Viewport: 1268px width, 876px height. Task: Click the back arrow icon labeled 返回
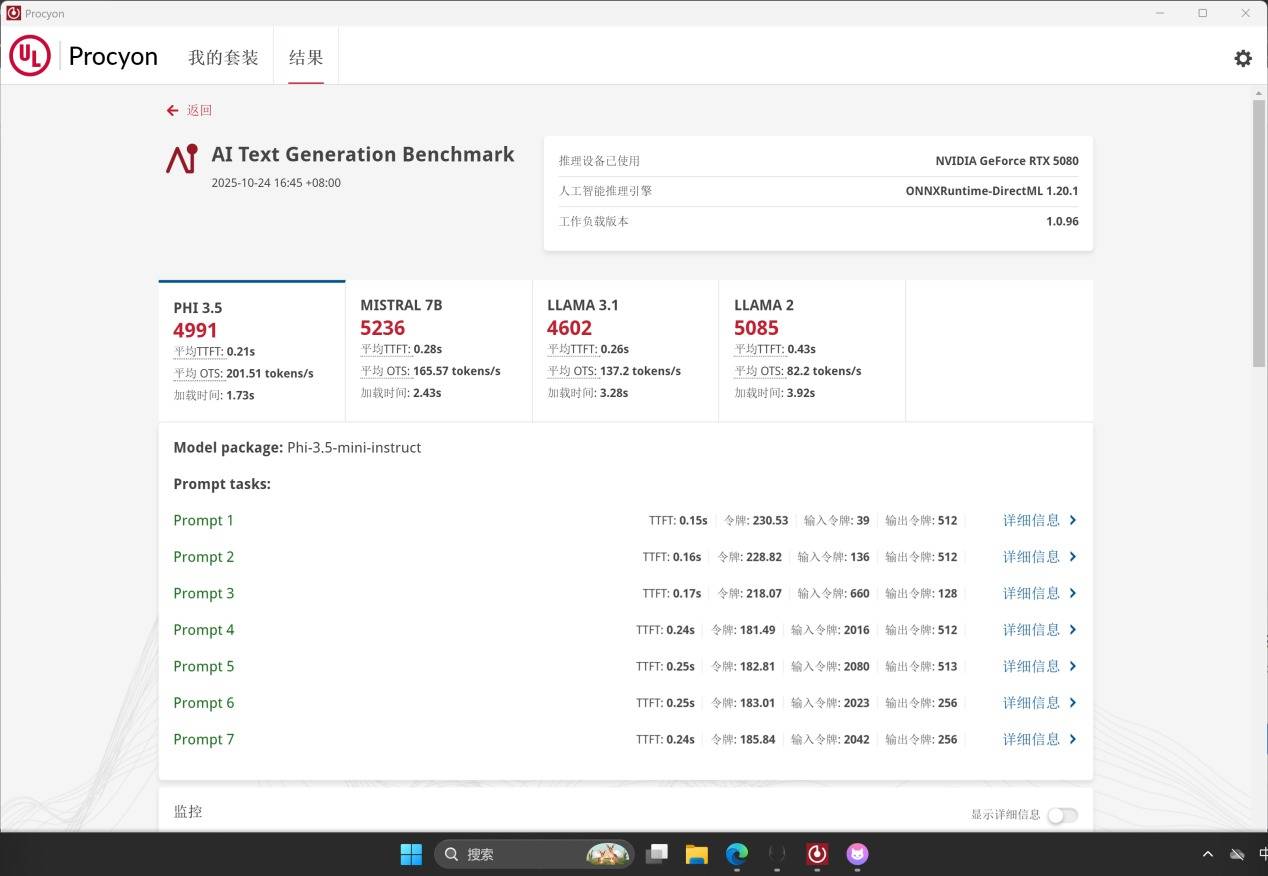tap(173, 110)
